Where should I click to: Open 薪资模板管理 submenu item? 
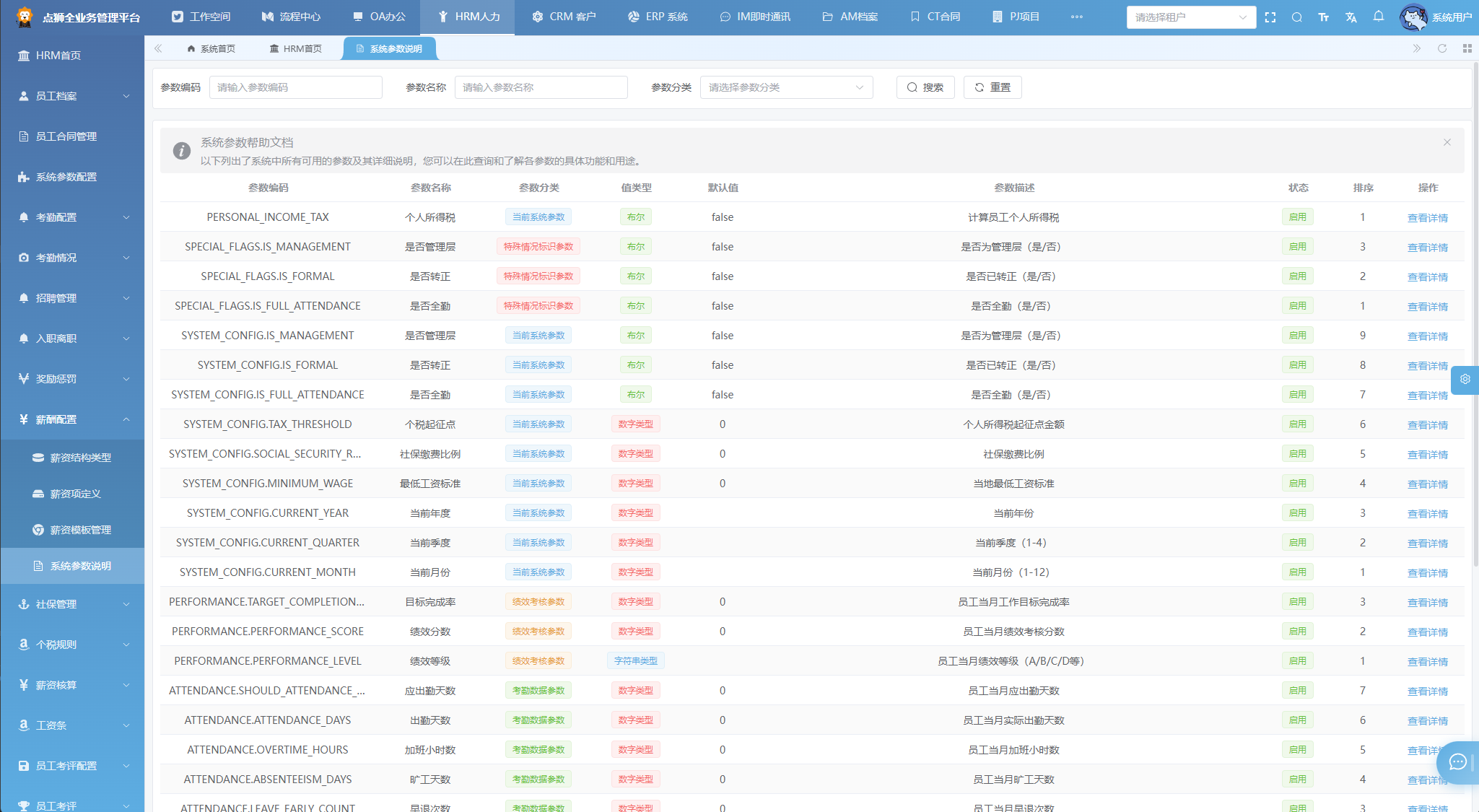click(72, 530)
